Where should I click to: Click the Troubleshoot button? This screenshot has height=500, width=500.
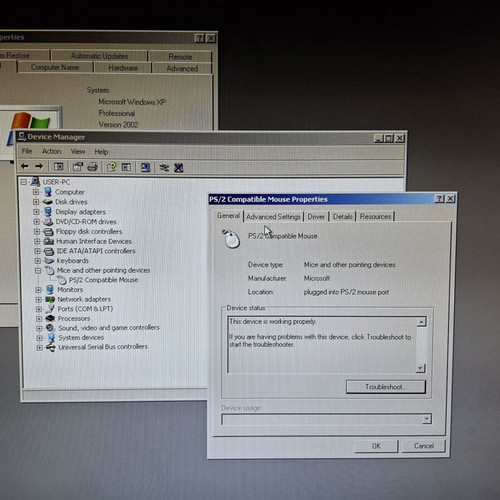pyautogui.click(x=386, y=387)
